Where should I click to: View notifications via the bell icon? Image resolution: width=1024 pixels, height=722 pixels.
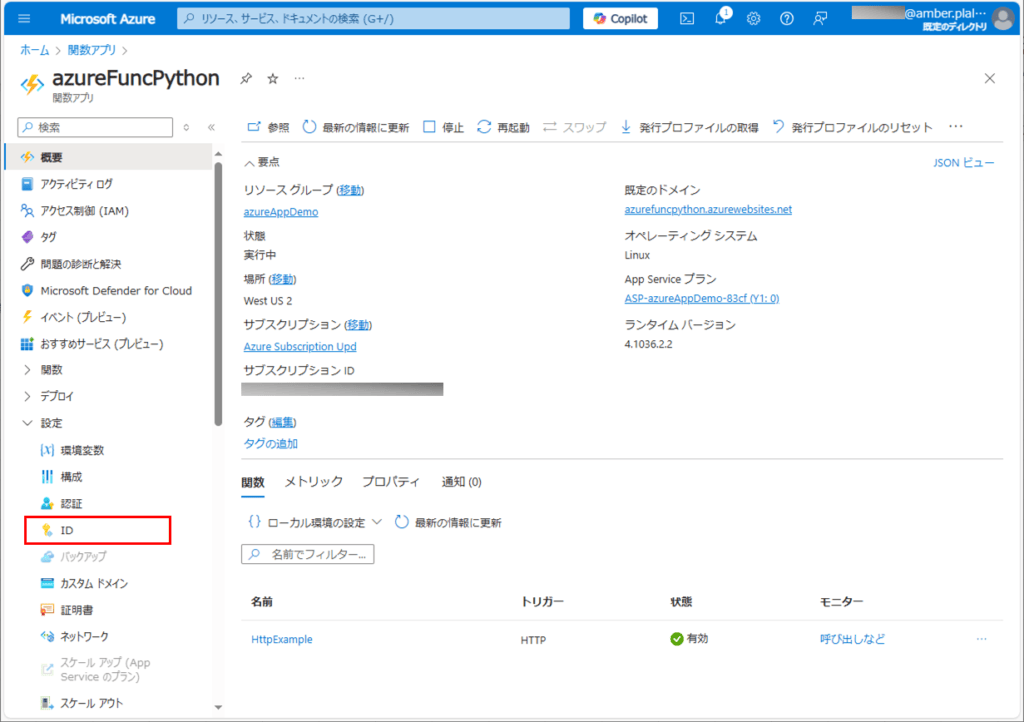click(x=719, y=18)
